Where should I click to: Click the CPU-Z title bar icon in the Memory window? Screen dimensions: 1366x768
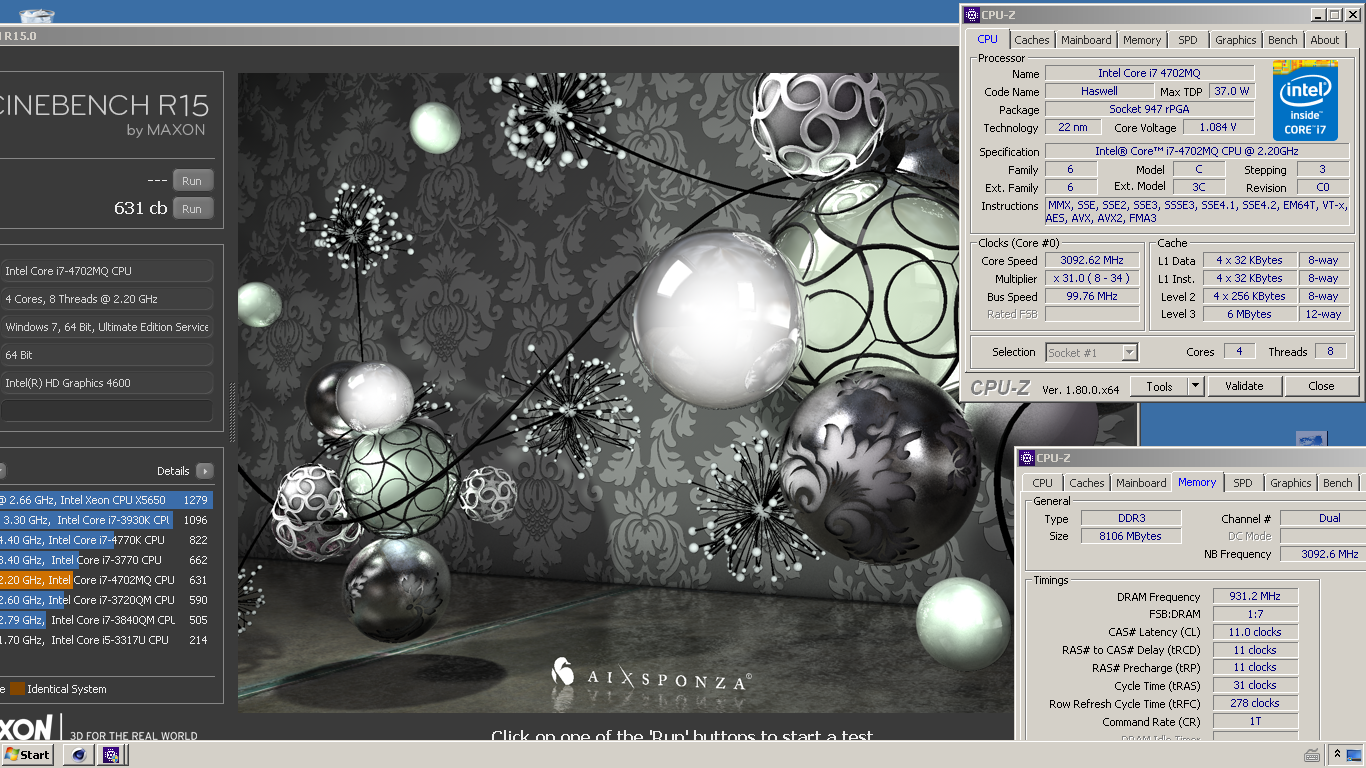click(x=1027, y=458)
